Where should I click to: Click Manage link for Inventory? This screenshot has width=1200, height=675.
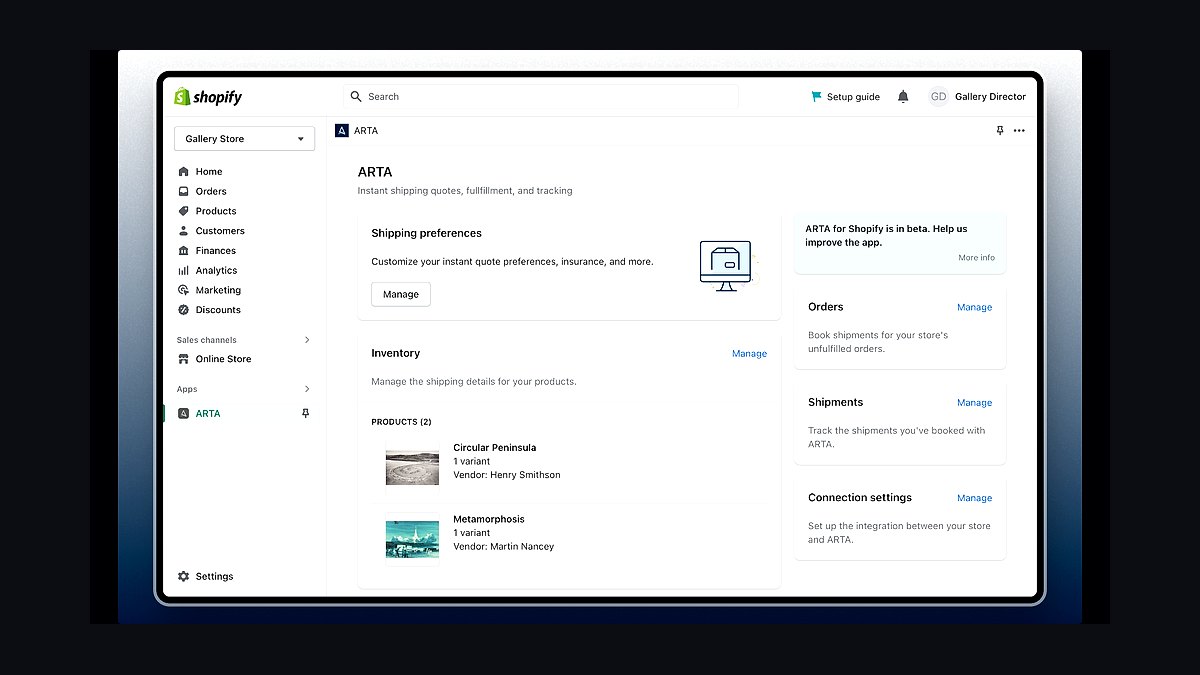coord(749,354)
